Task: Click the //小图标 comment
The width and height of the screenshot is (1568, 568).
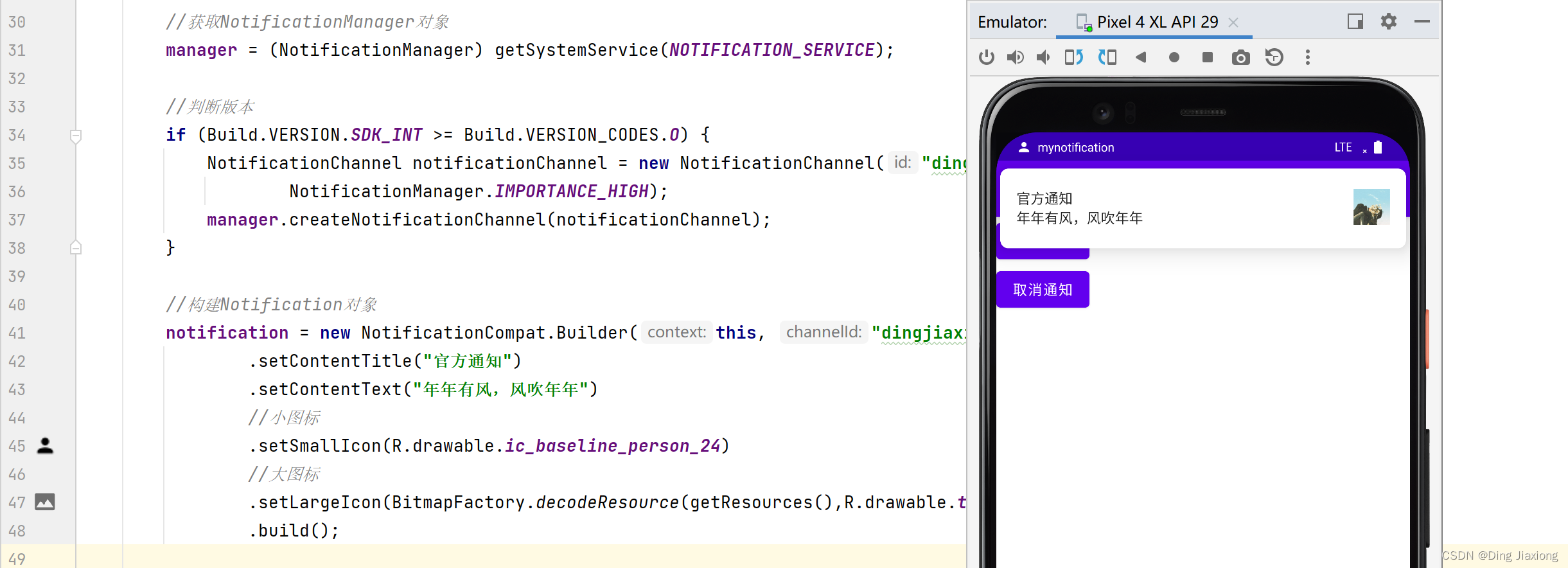Action: [285, 418]
